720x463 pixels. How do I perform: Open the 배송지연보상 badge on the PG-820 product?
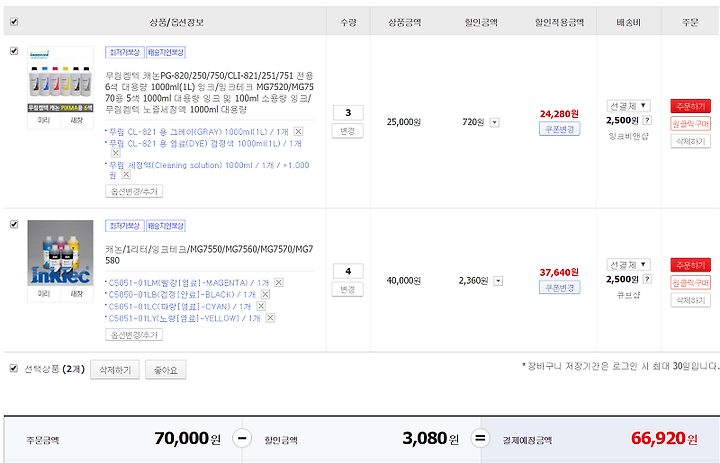[x=166, y=52]
